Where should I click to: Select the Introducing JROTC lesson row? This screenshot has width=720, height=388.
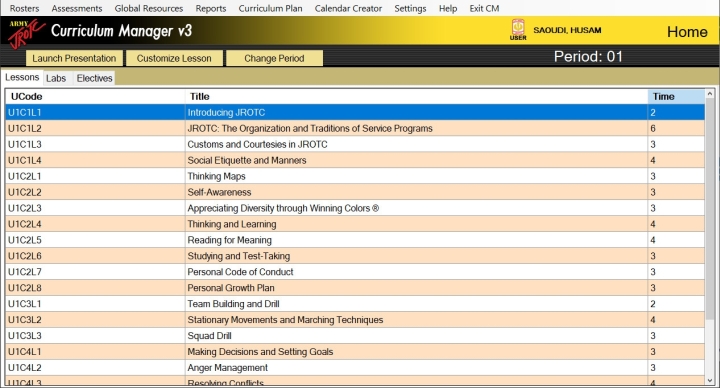(x=355, y=112)
